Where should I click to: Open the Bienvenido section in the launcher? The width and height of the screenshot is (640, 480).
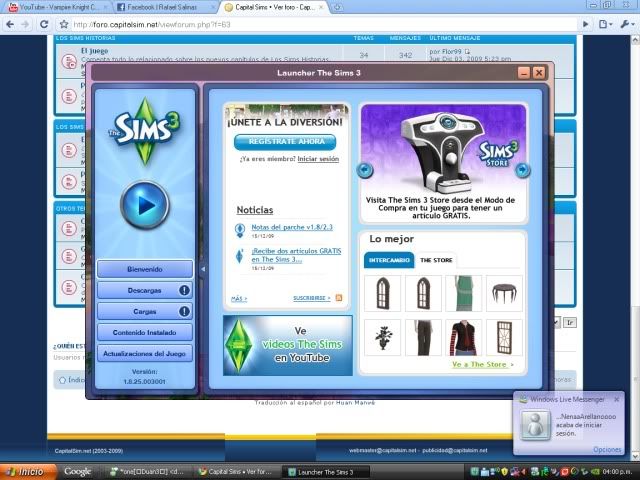tap(144, 269)
